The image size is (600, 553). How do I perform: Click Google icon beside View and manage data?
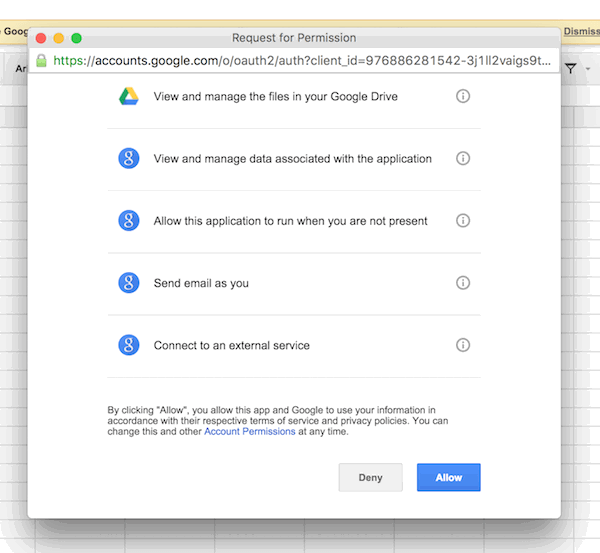(x=128, y=158)
